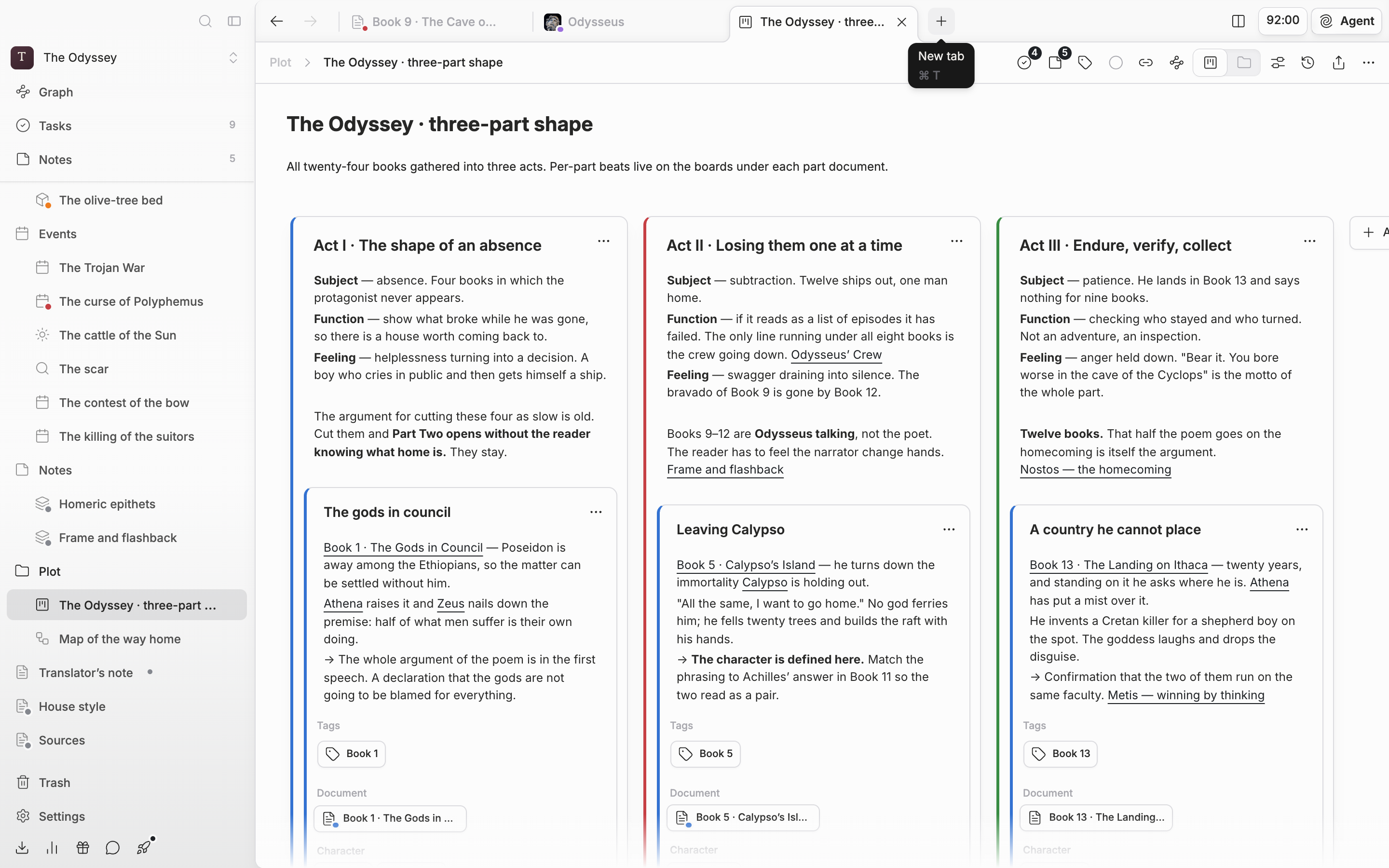Open the properties sliders icon
The width and height of the screenshot is (1389, 868).
[1278, 63]
